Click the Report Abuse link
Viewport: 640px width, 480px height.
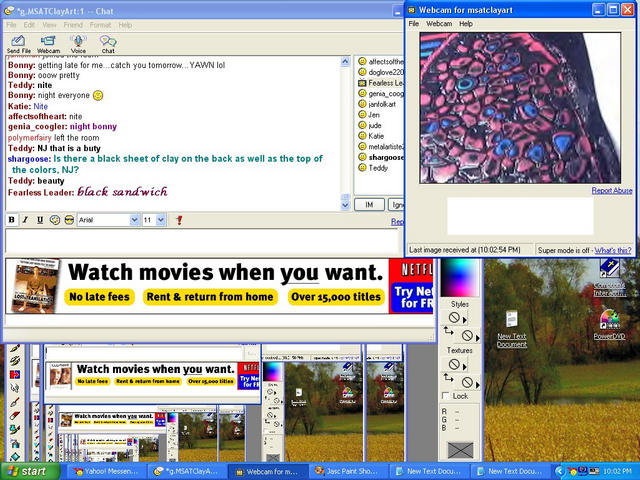(x=612, y=191)
